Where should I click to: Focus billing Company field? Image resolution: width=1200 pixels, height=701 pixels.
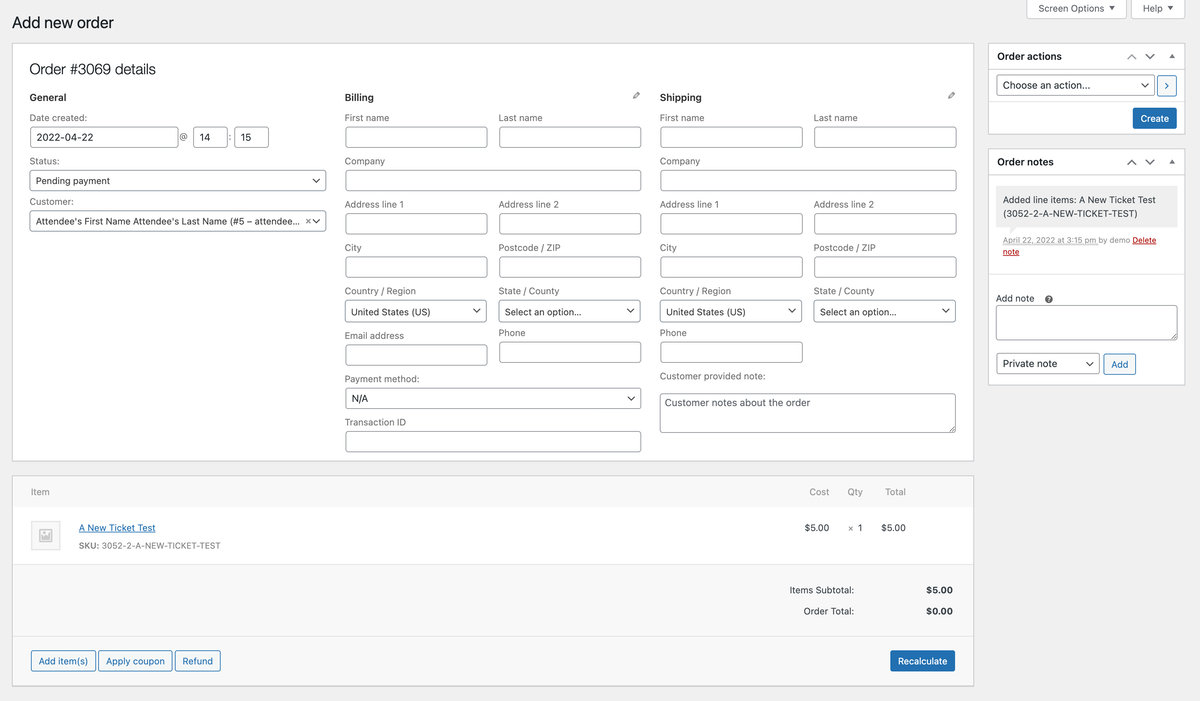click(493, 181)
